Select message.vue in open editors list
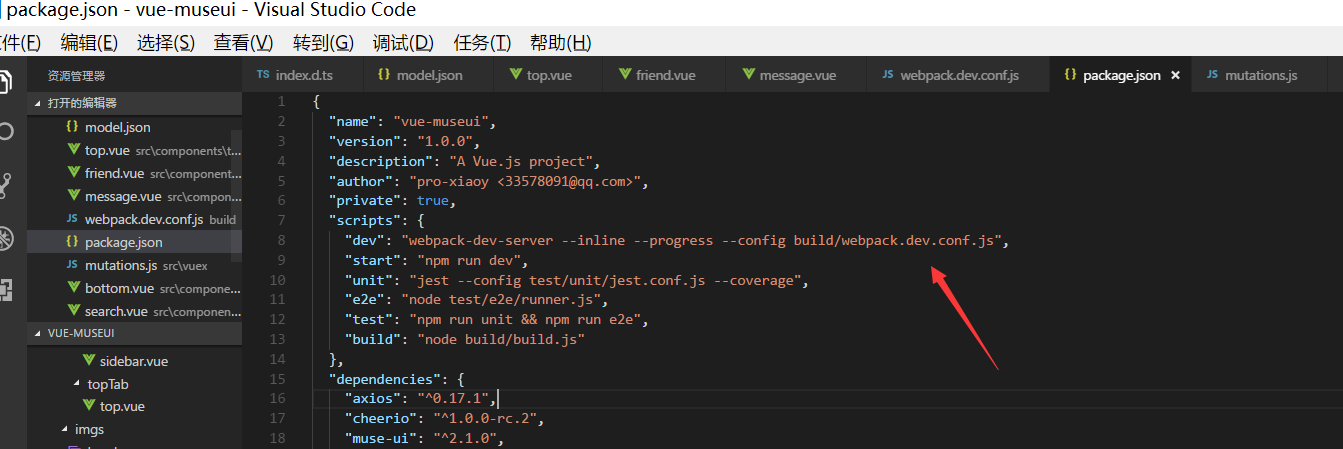Viewport: 1343px width, 449px height. point(135,196)
